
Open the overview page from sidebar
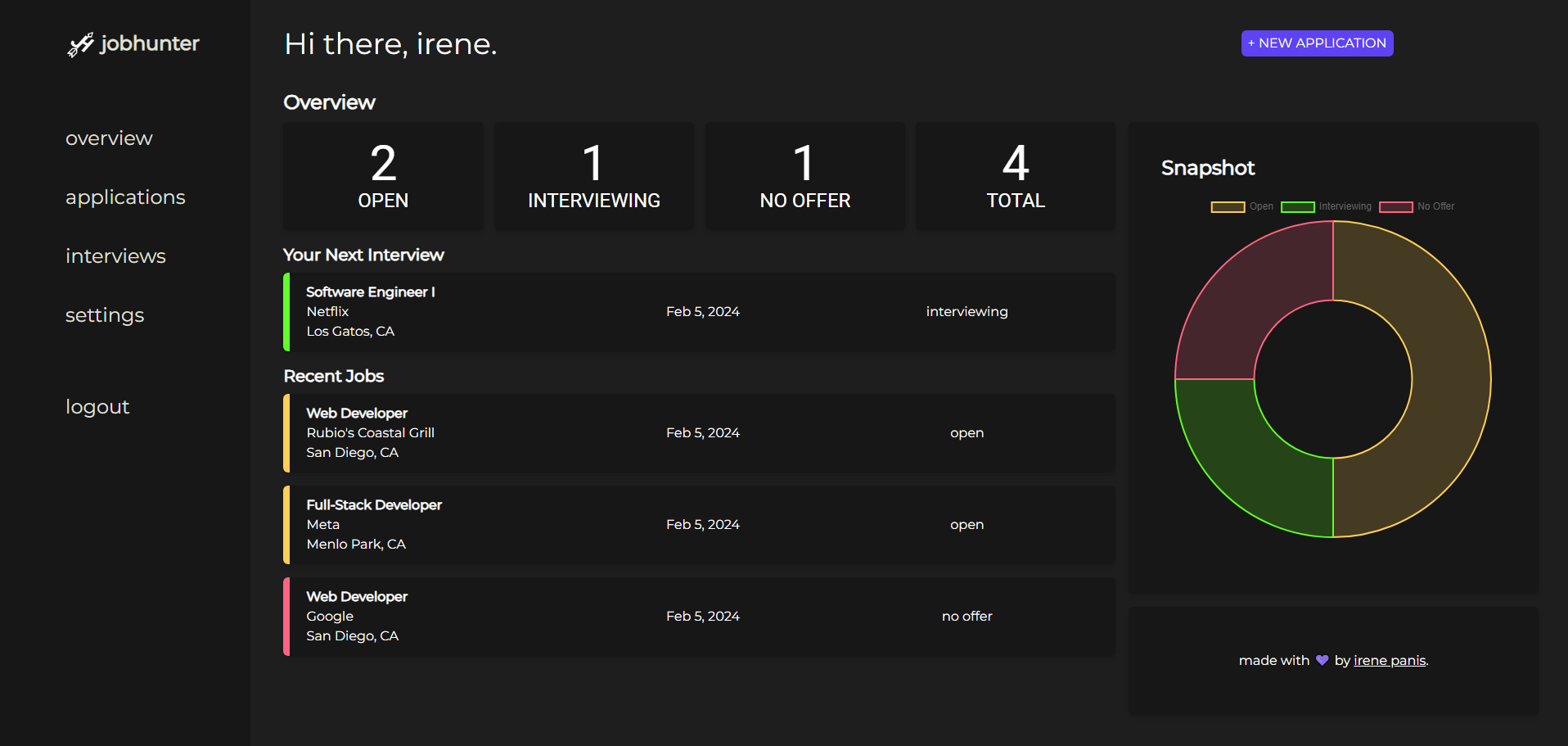pos(109,138)
